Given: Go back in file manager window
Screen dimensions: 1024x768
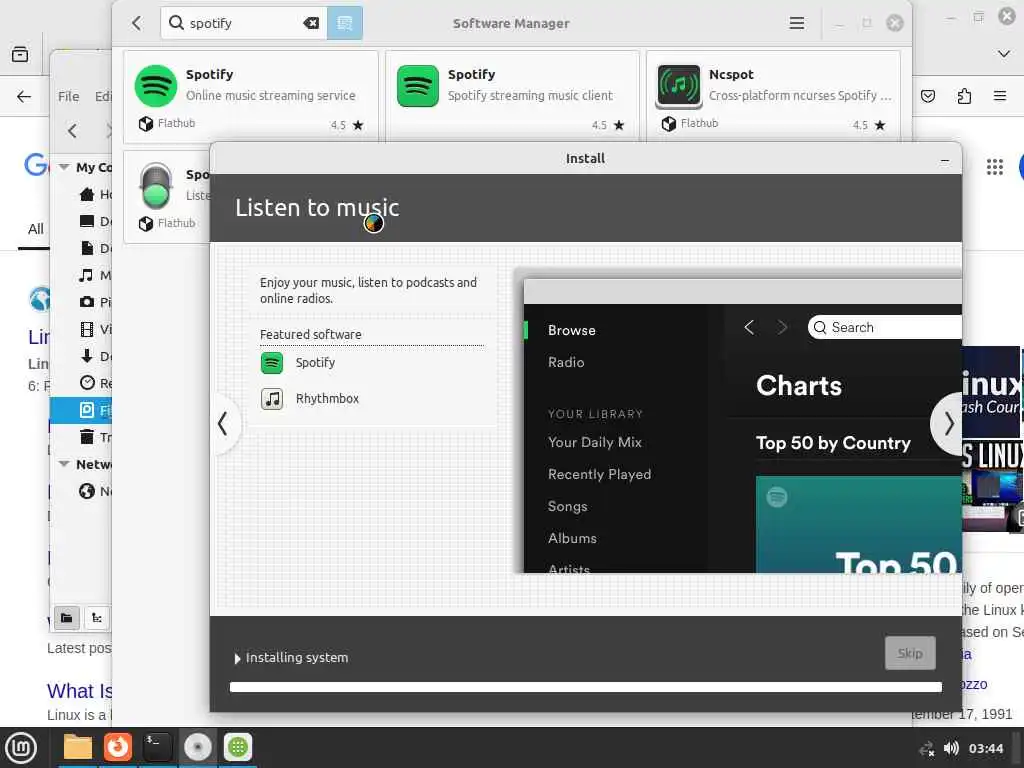Looking at the screenshot, I should tap(72, 131).
